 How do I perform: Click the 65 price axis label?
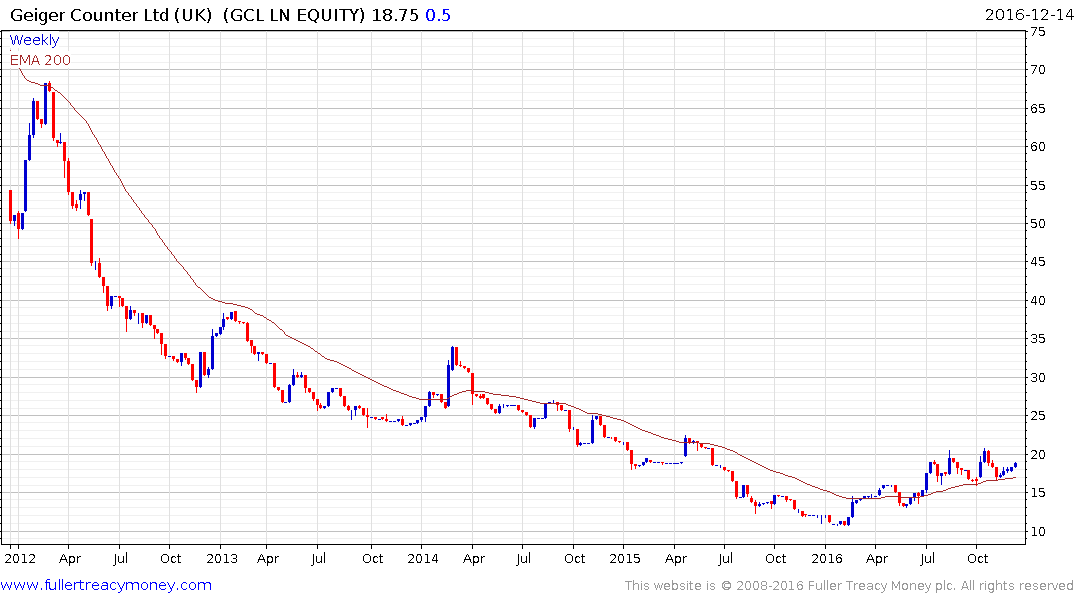click(1038, 108)
